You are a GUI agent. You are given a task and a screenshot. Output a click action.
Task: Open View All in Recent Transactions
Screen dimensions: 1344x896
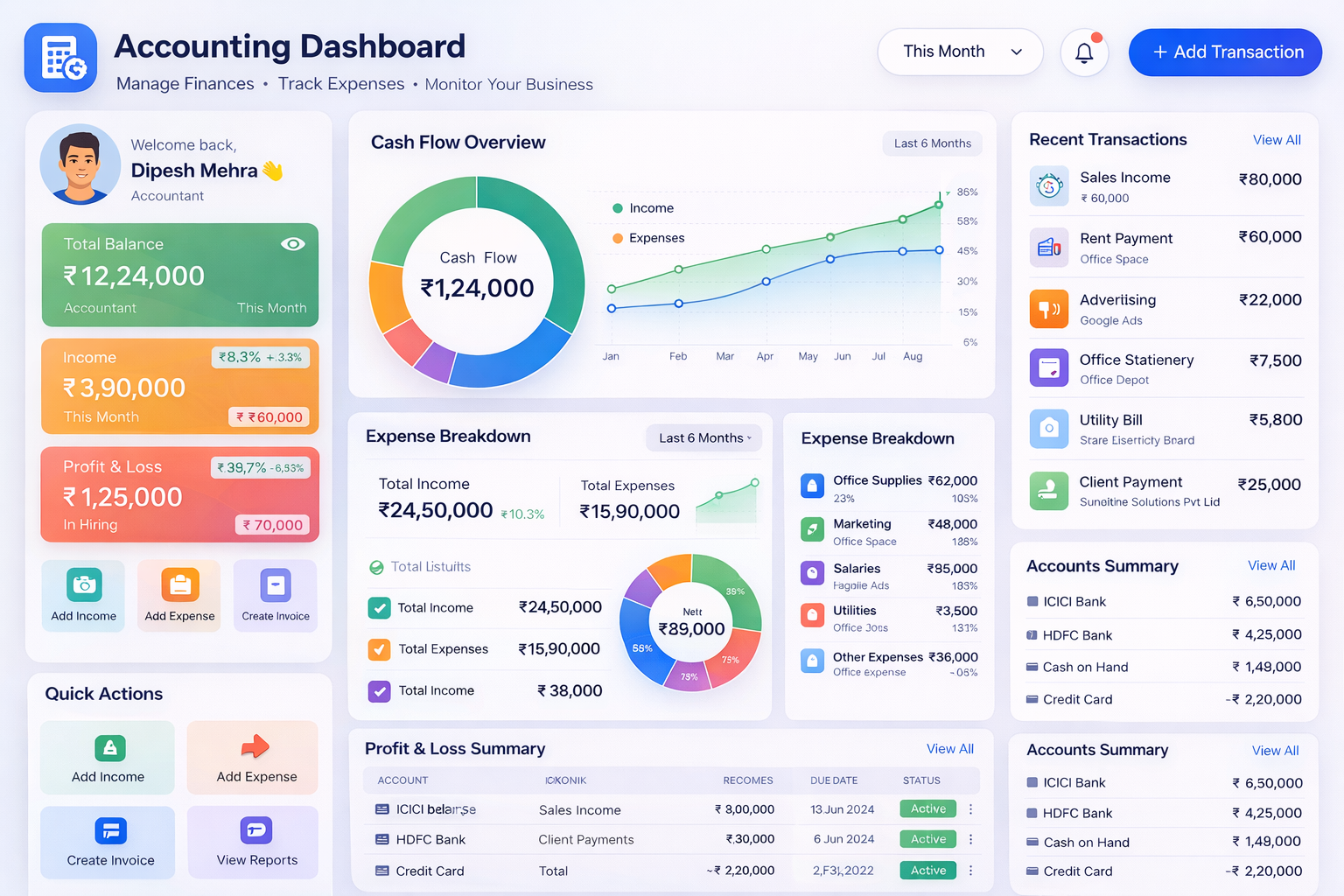[1276, 140]
